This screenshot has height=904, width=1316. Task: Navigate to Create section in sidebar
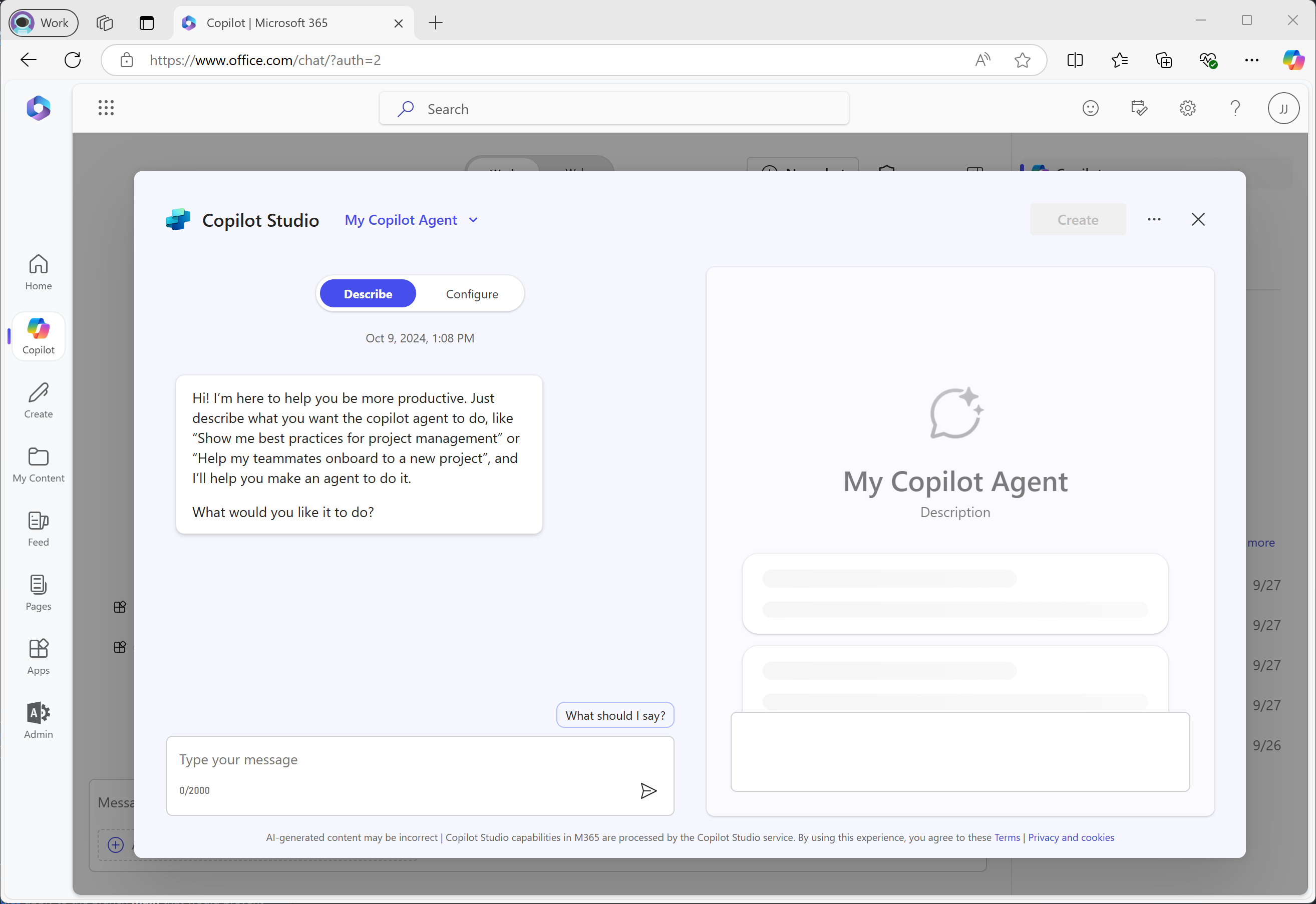(38, 399)
